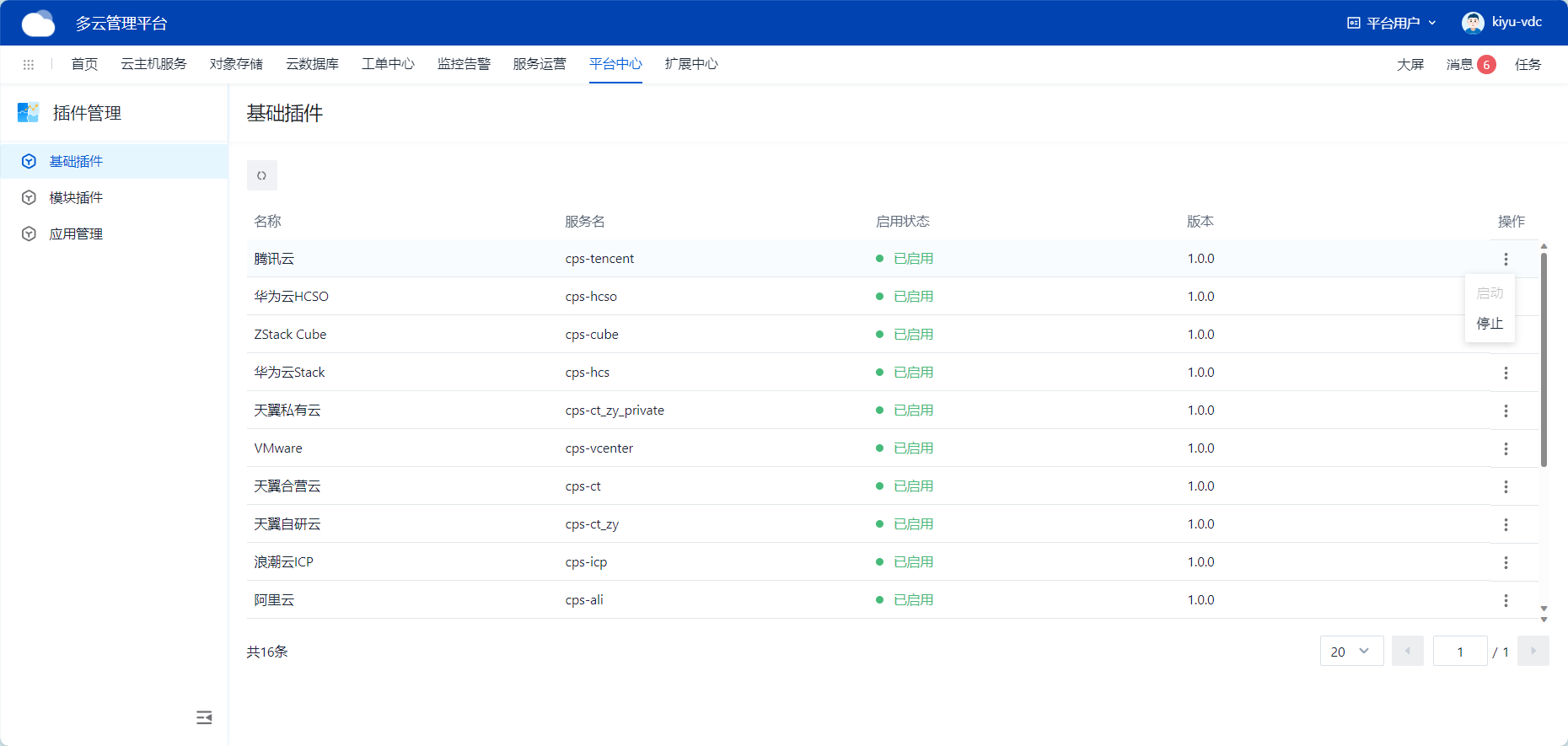Click the cloud logo in the header
Viewport: 1568px width, 746px height.
click(38, 24)
